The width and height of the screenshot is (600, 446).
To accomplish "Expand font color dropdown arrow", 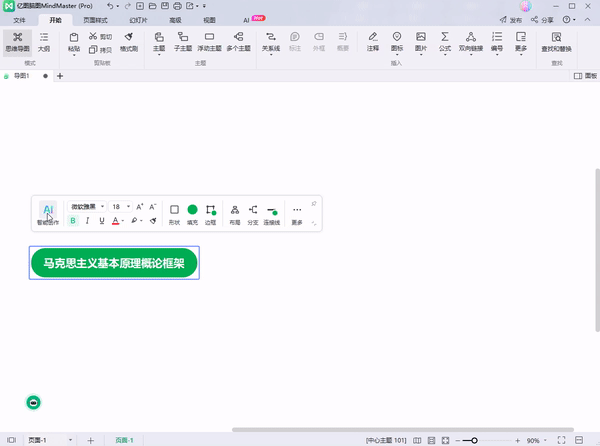I will (123, 221).
